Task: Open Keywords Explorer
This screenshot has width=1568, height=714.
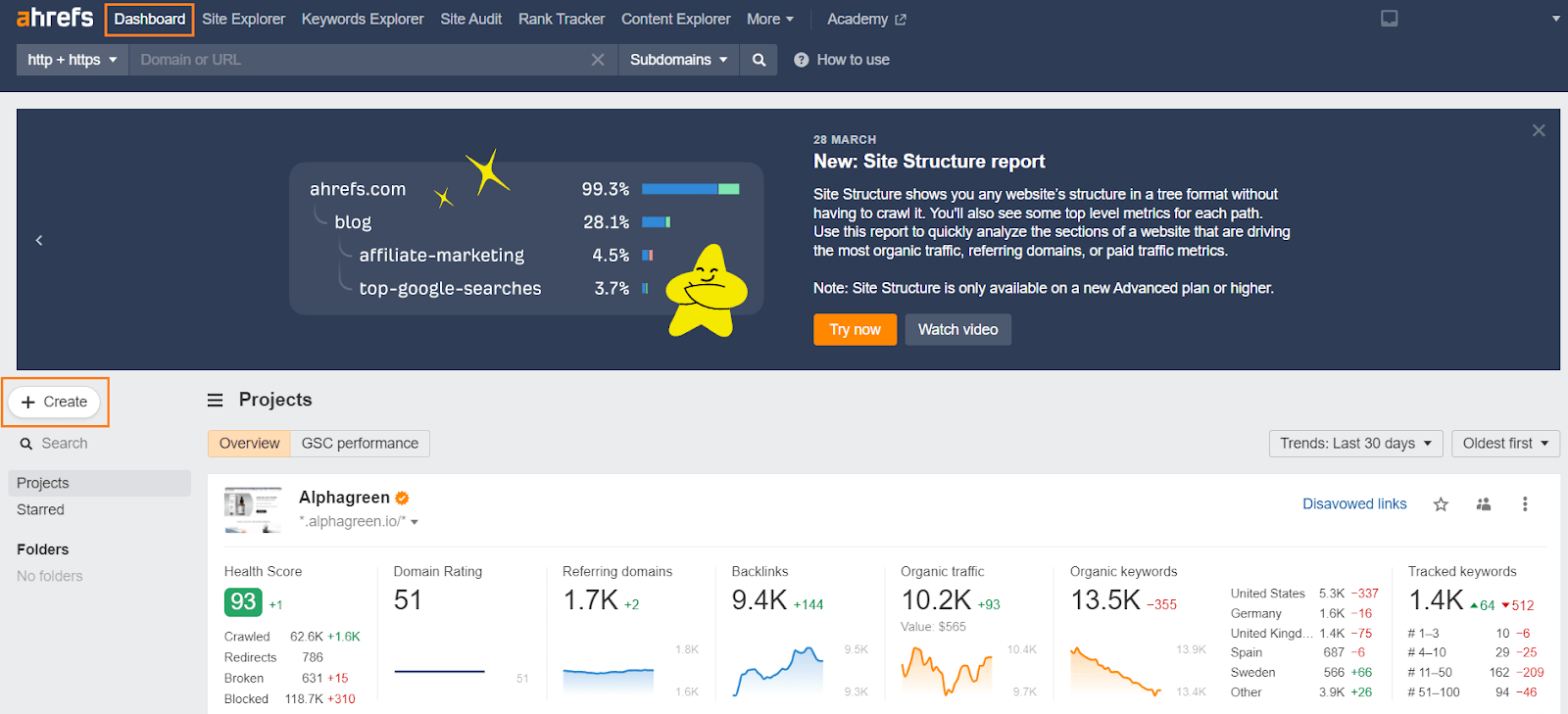Action: [363, 19]
